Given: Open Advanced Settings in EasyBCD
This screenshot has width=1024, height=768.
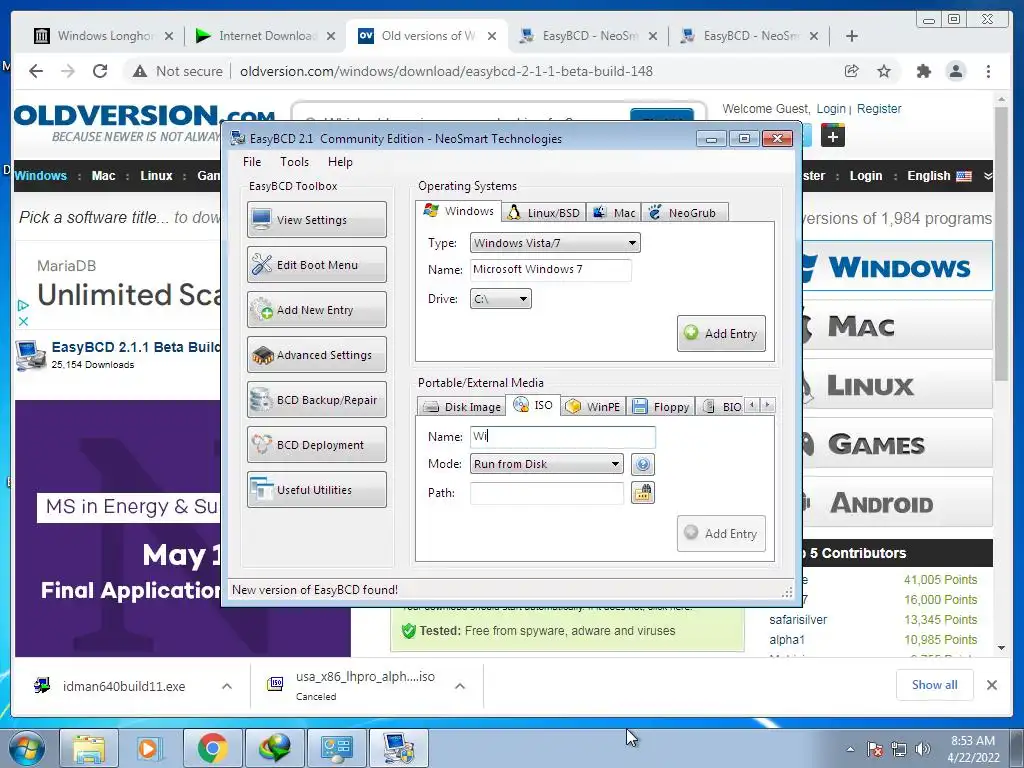Looking at the screenshot, I should [x=317, y=355].
